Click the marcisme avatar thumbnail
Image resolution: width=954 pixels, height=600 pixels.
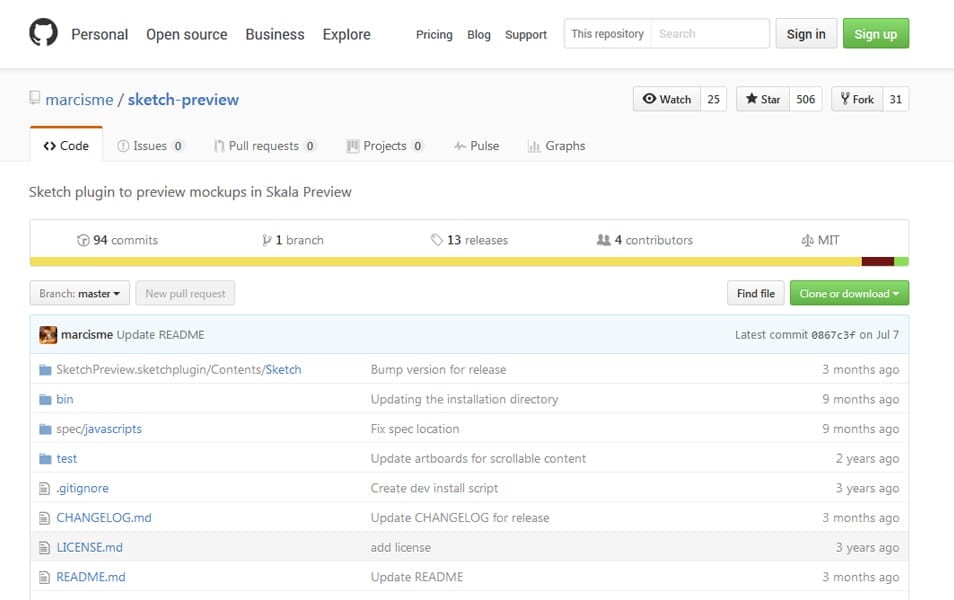click(48, 335)
